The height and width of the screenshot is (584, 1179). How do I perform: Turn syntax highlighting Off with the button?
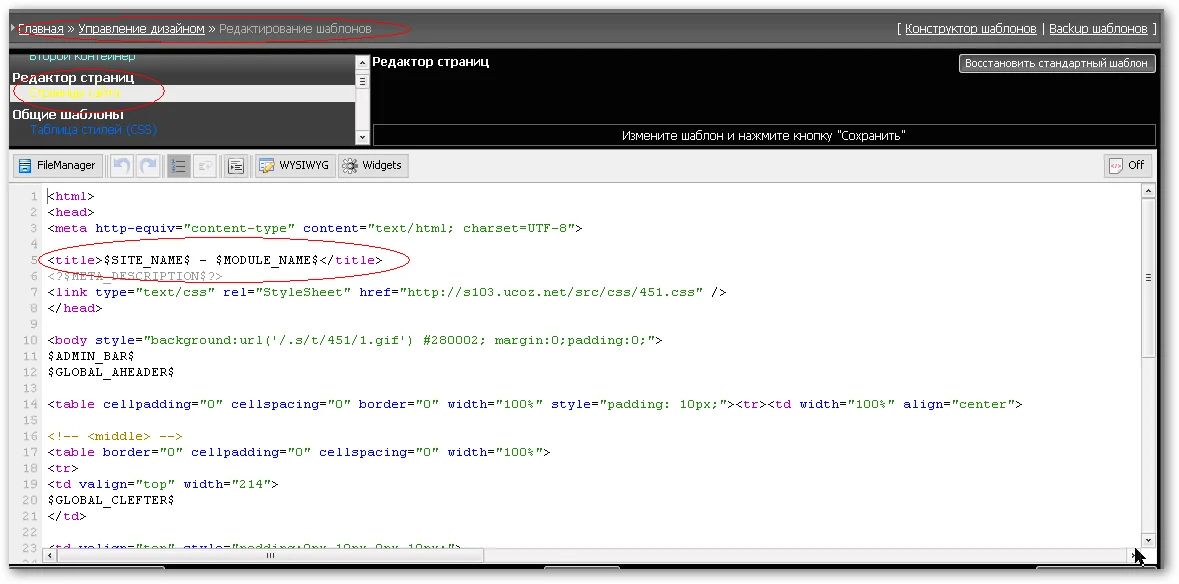point(1127,165)
